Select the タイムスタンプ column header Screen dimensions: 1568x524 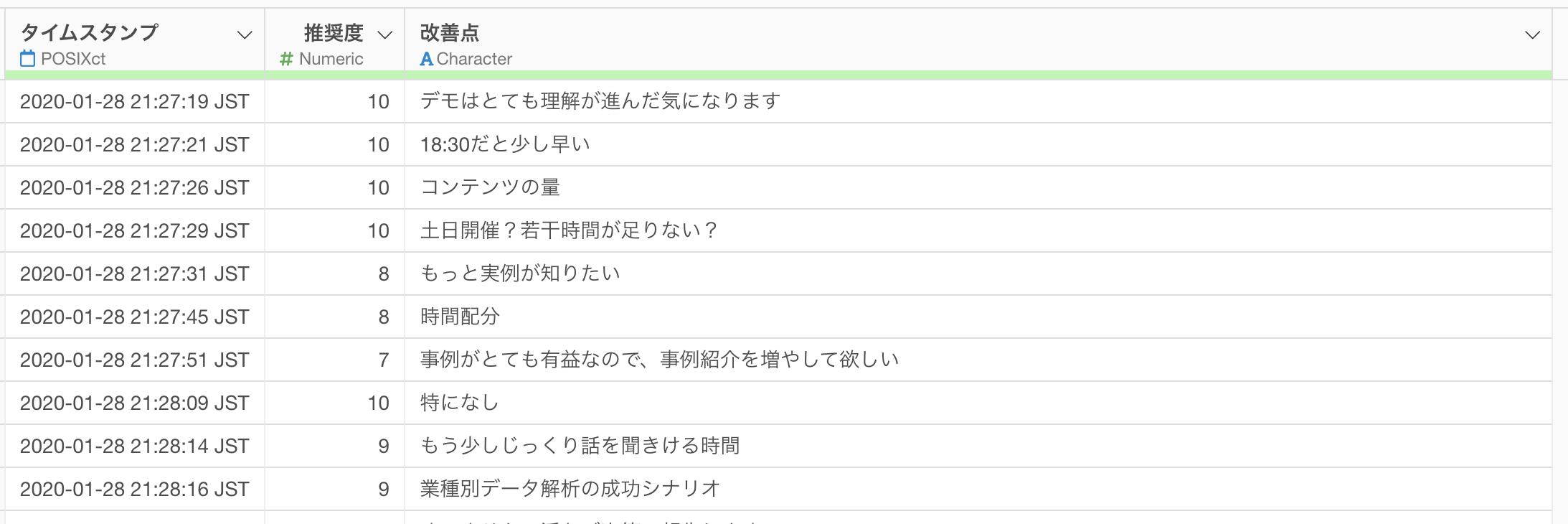point(135,40)
